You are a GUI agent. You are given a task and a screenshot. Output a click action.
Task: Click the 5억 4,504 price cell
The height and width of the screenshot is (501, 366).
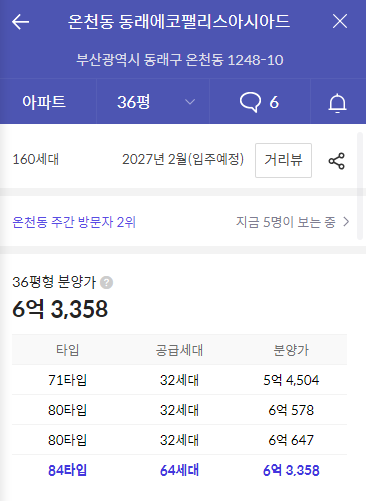[x=291, y=380]
